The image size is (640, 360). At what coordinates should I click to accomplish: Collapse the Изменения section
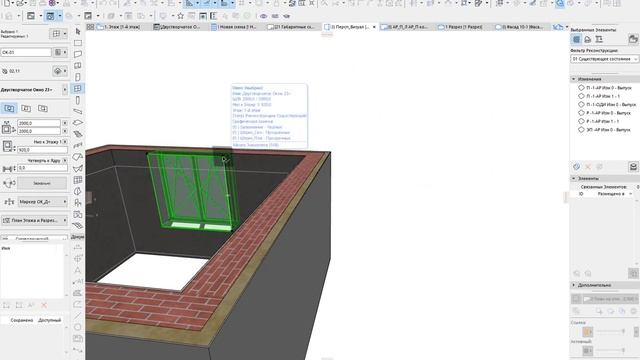574,79
